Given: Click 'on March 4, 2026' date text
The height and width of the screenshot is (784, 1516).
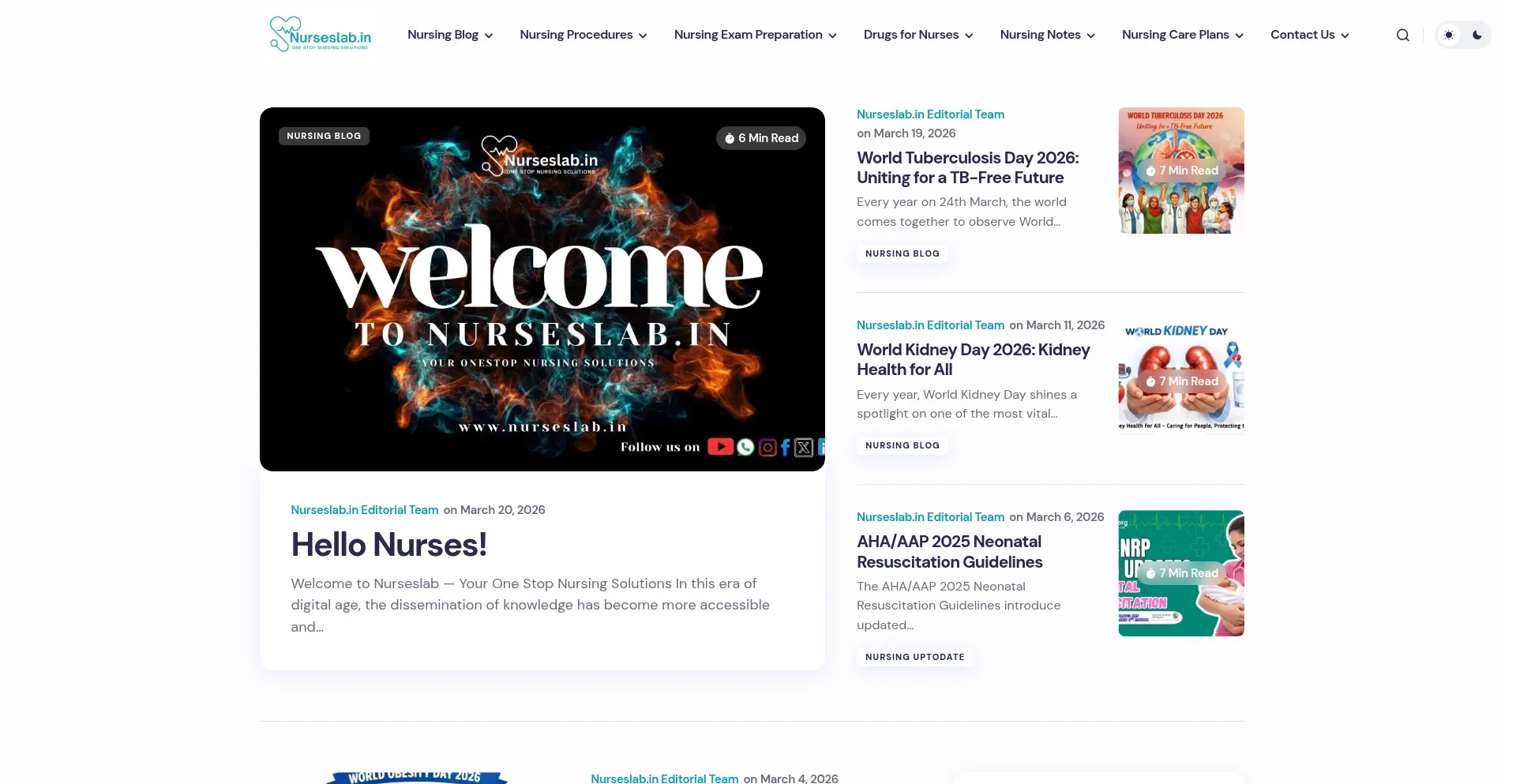Looking at the screenshot, I should click(791, 778).
